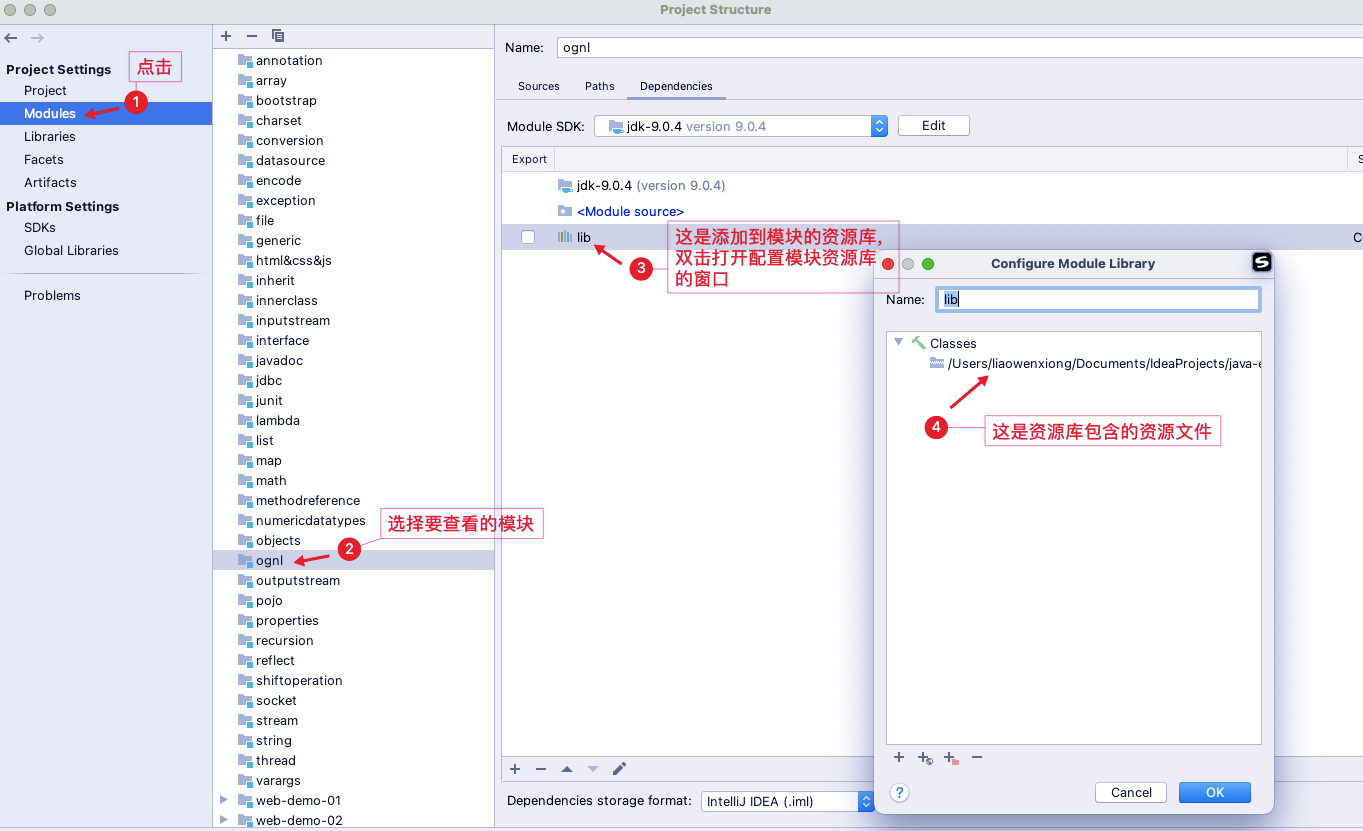The image size is (1363, 831).
Task: Move dependency down arrow icon
Action: click(593, 769)
